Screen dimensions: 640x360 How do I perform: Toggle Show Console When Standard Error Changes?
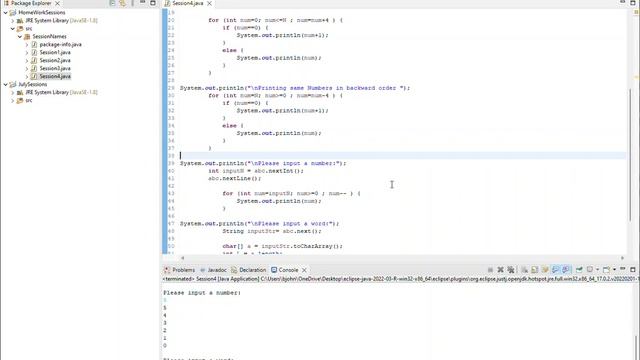565,270
